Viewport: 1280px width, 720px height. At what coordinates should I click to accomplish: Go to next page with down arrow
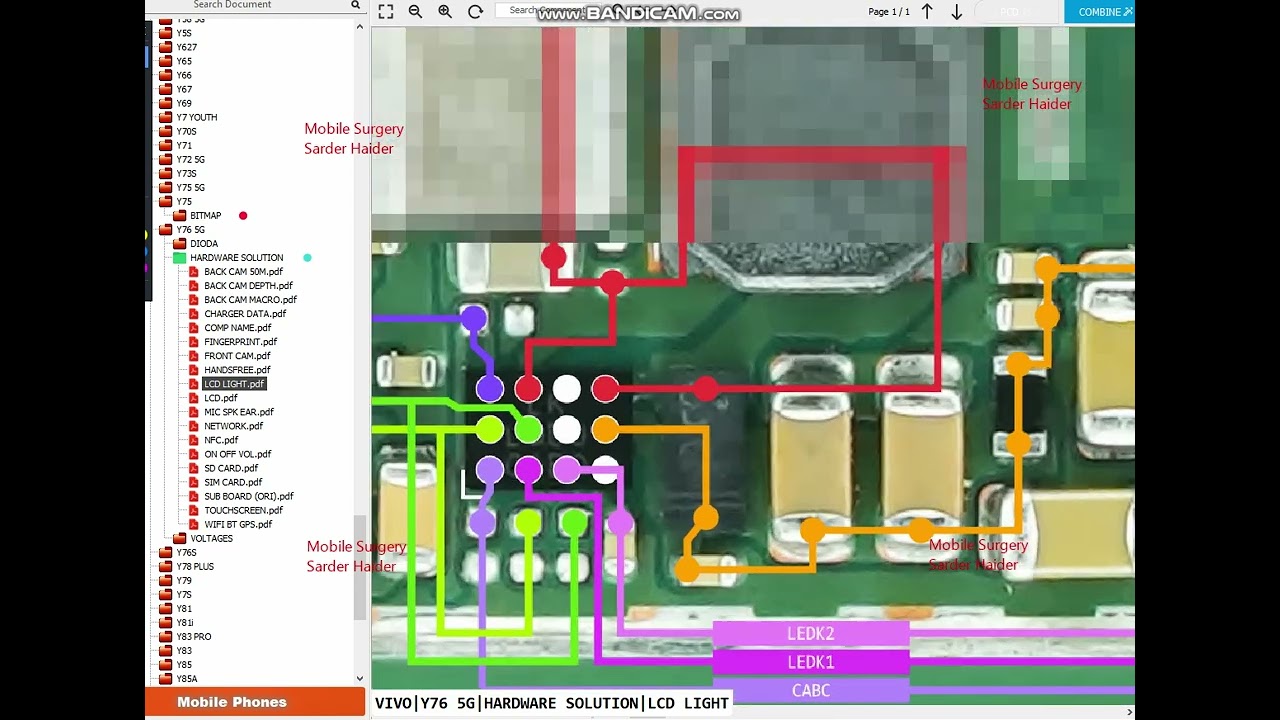coord(957,12)
